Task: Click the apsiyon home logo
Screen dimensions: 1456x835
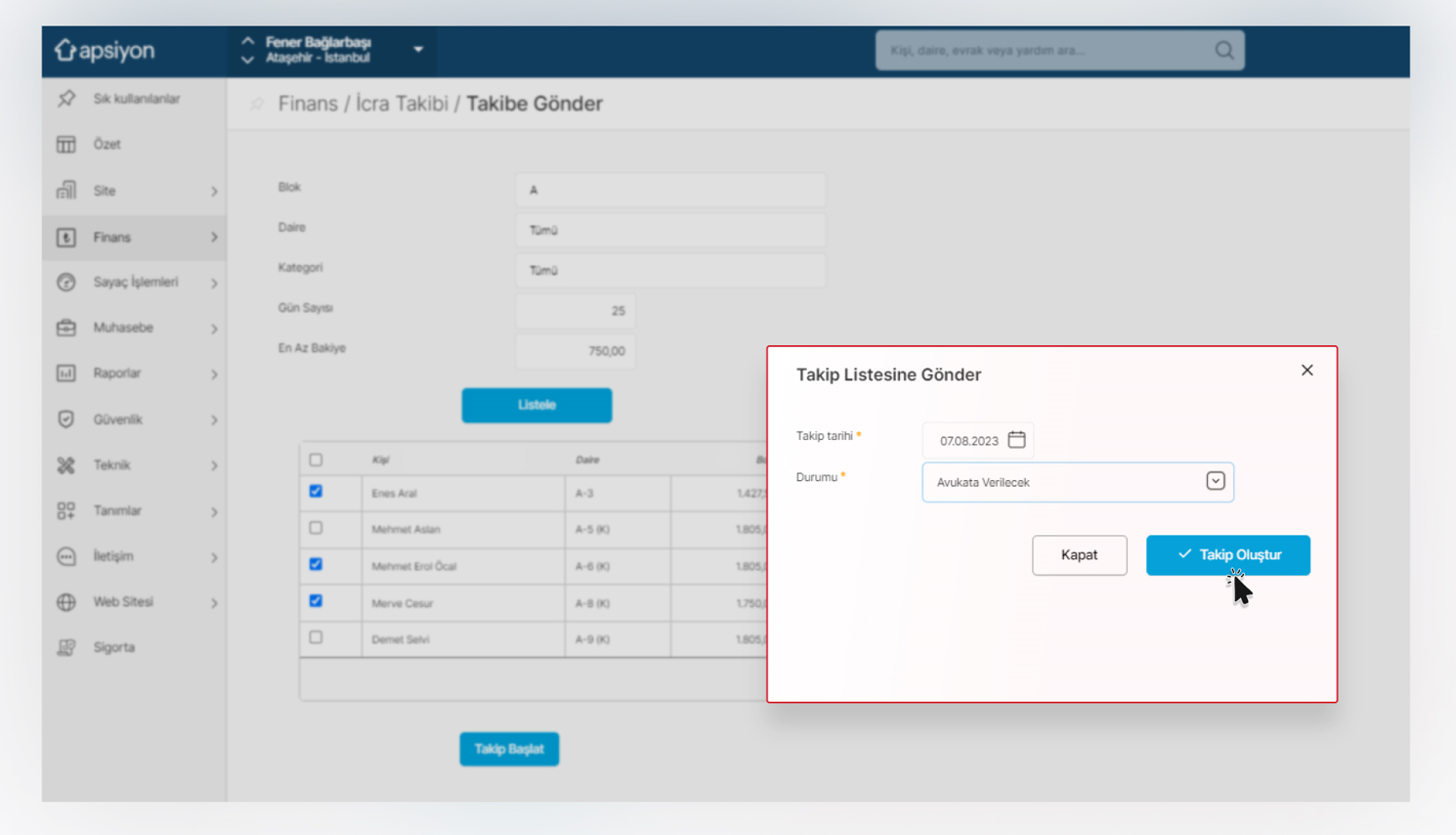Action: [105, 50]
